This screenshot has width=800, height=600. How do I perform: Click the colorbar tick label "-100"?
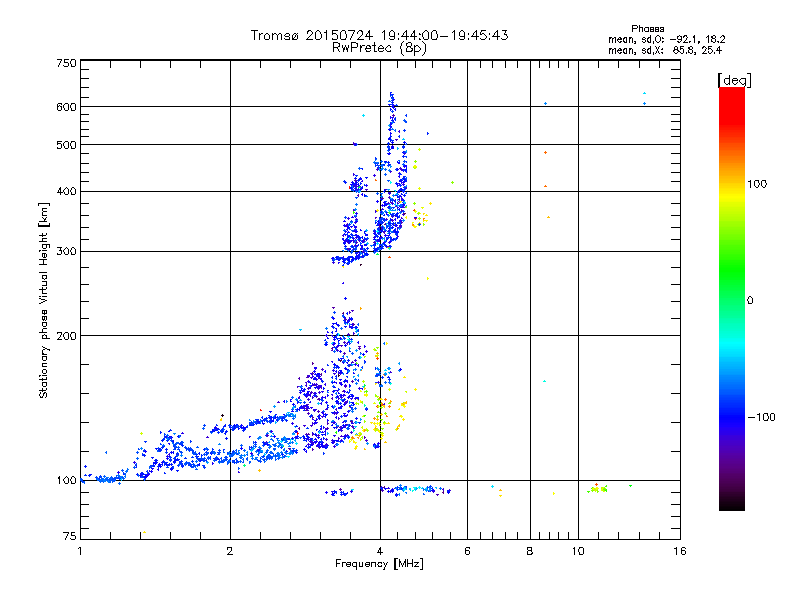(x=762, y=417)
